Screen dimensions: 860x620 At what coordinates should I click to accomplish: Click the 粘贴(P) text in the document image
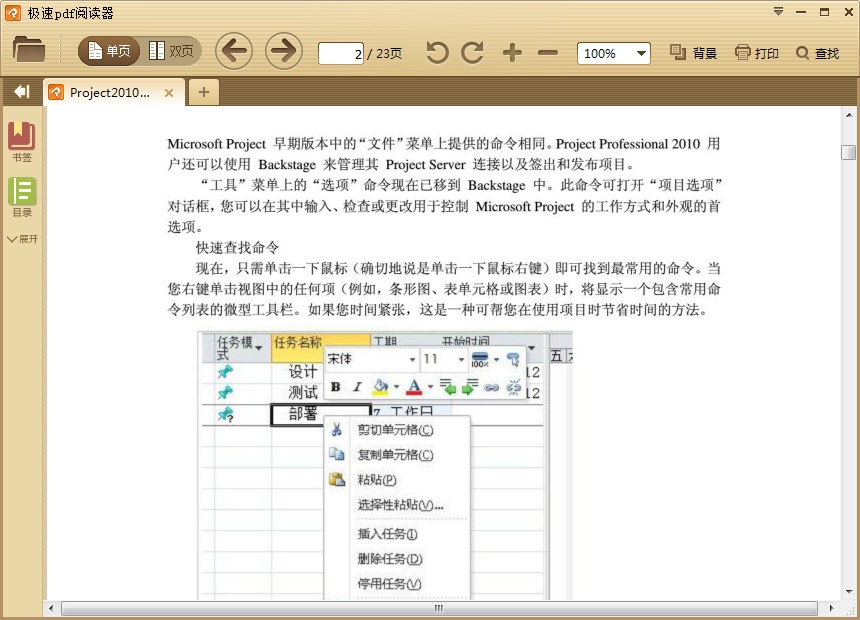pyautogui.click(x=377, y=480)
